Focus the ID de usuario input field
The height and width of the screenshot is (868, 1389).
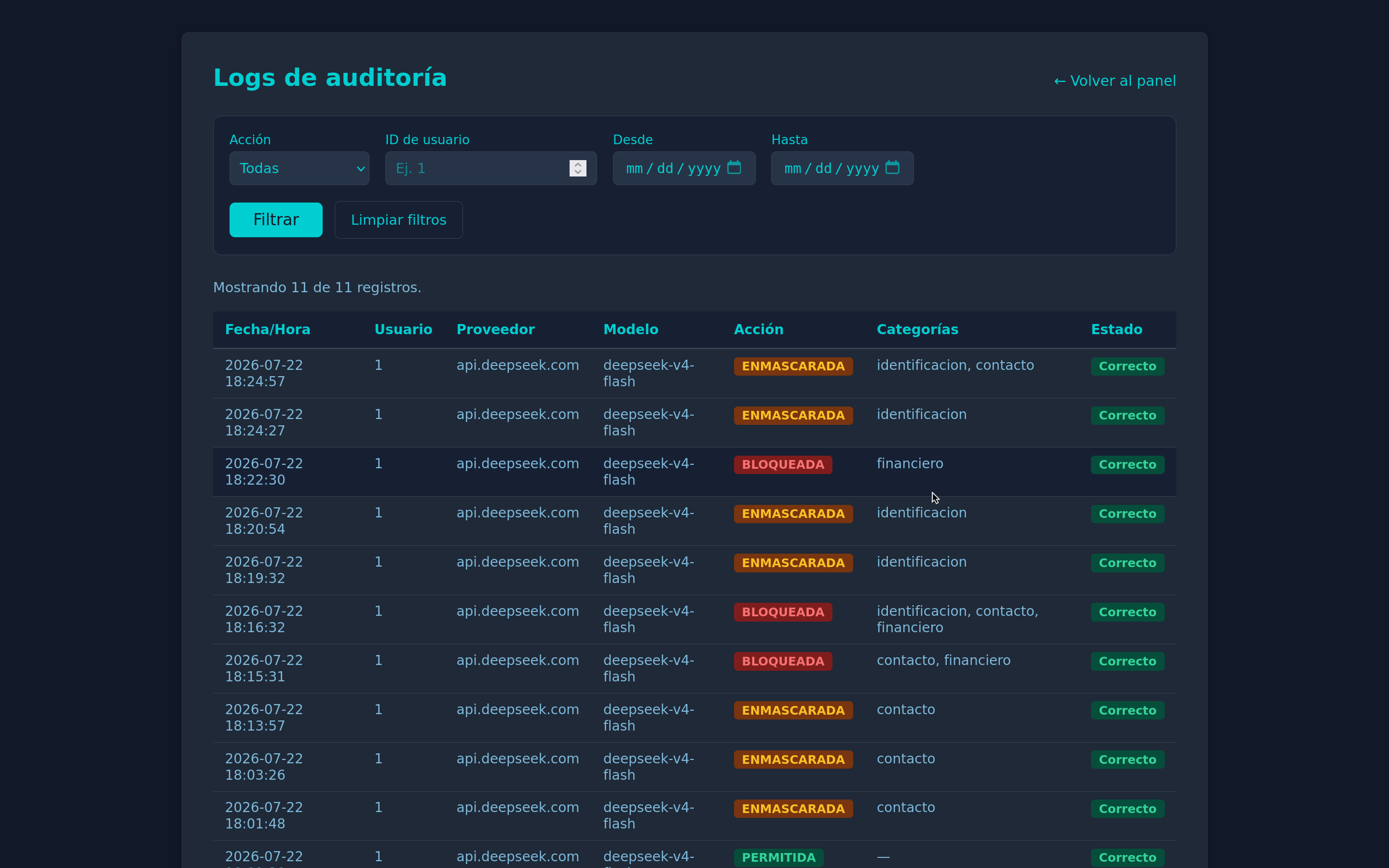491,168
